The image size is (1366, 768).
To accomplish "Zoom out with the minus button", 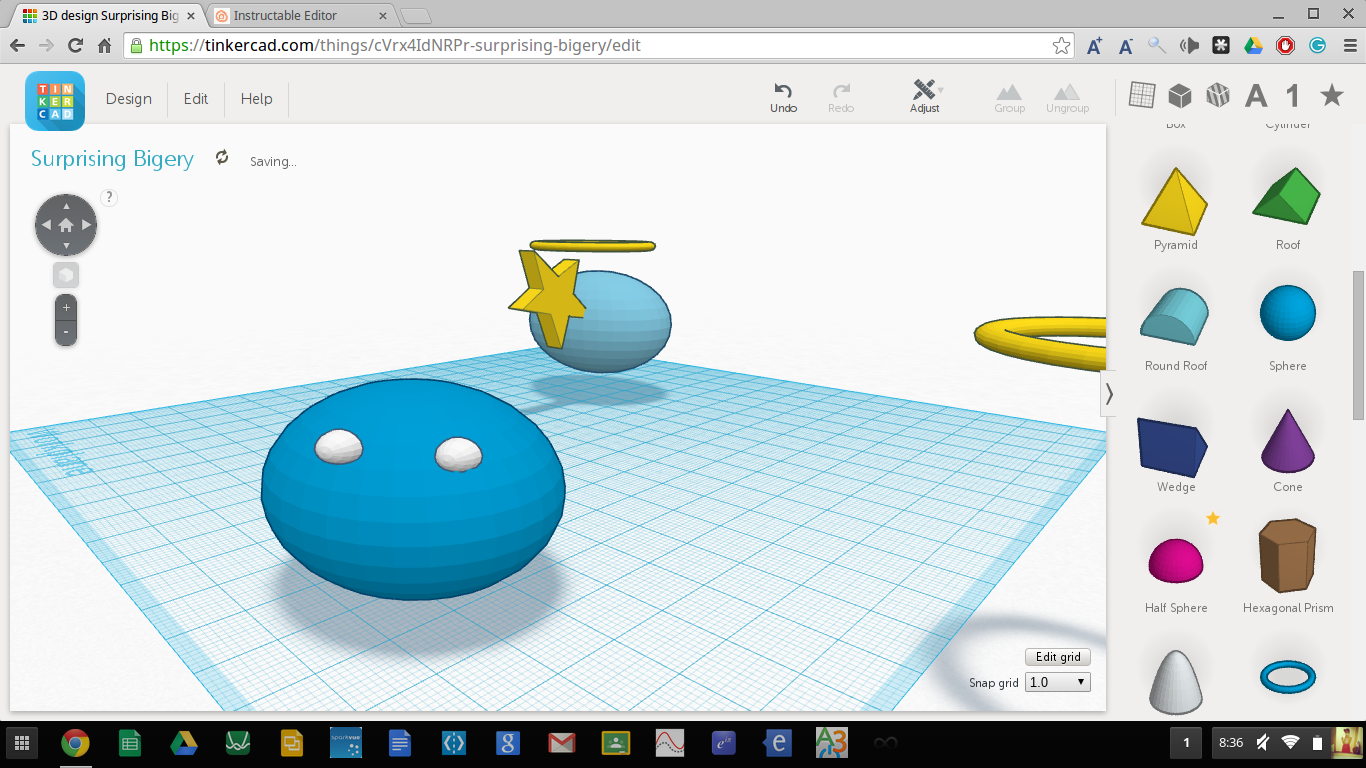I will 66,332.
